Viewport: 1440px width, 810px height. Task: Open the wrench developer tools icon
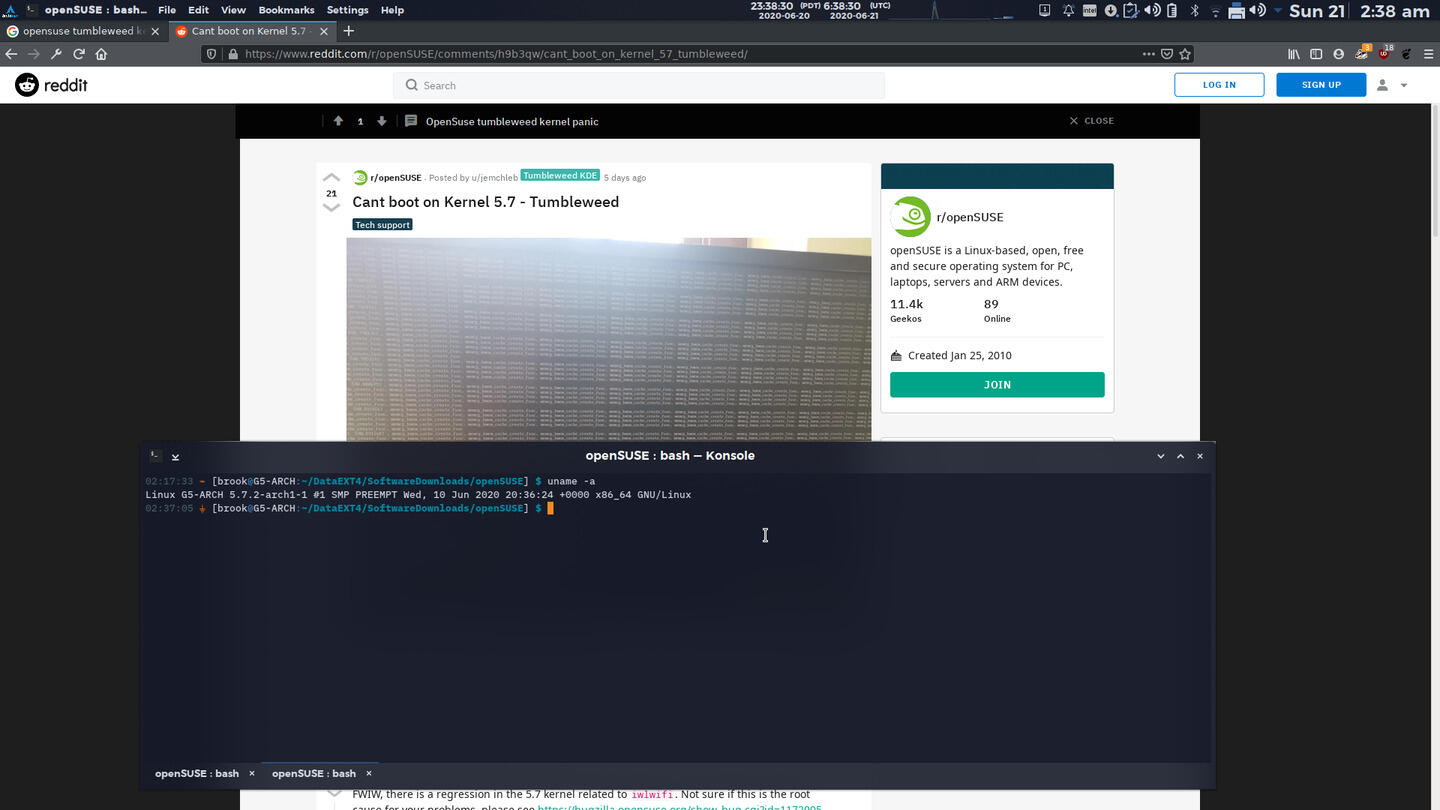[56, 54]
